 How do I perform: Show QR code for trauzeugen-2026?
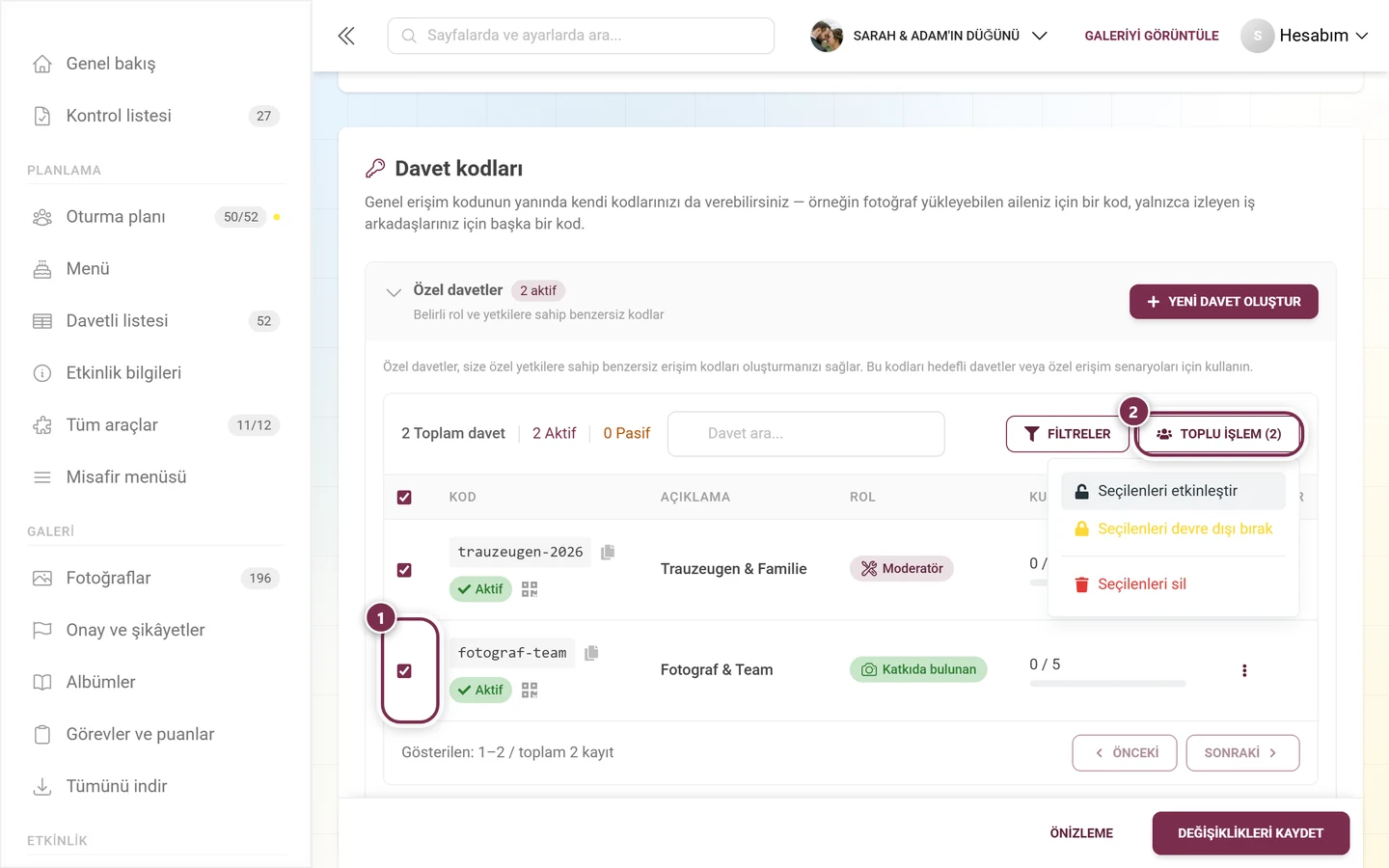click(x=530, y=589)
